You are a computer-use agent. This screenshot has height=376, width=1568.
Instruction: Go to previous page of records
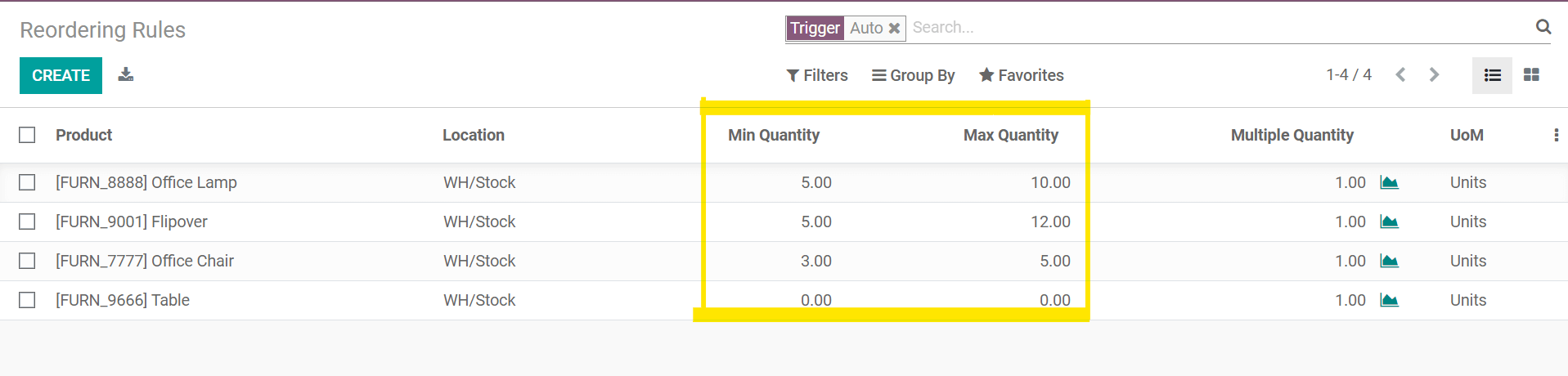(1400, 75)
